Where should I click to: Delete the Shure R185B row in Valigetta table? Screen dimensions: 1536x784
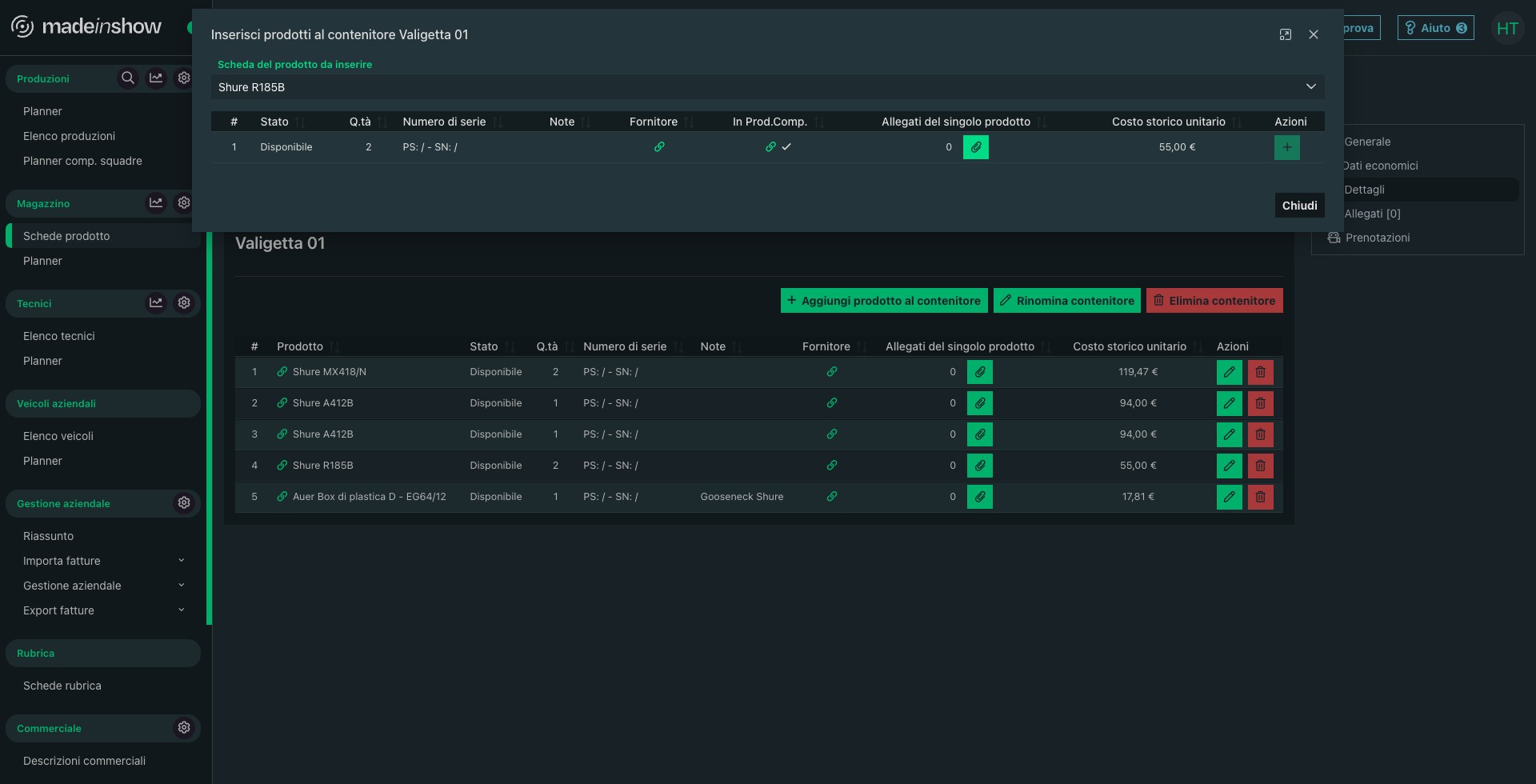pyautogui.click(x=1261, y=466)
